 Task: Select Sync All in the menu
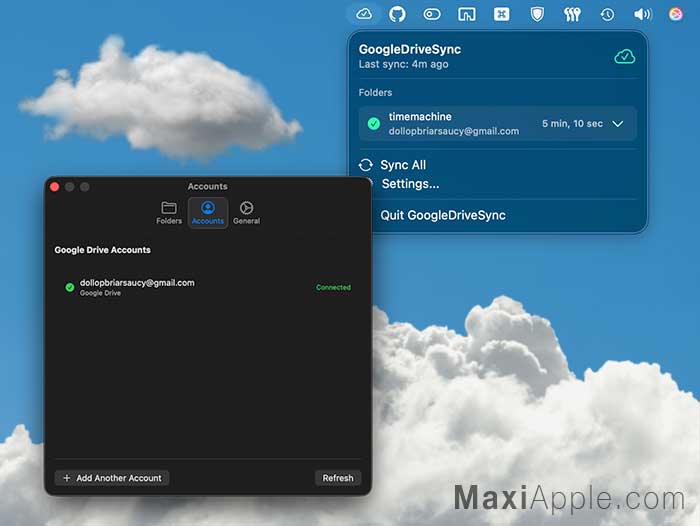(403, 165)
